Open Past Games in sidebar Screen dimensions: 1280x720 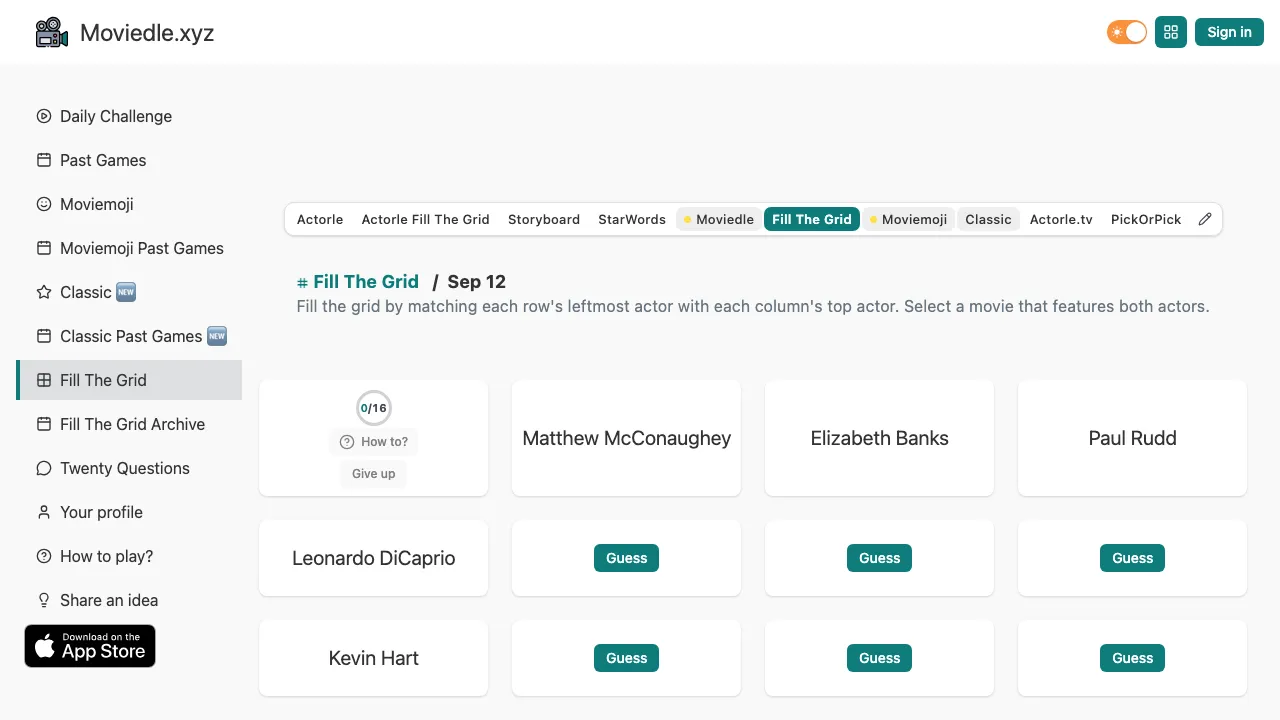coord(129,160)
